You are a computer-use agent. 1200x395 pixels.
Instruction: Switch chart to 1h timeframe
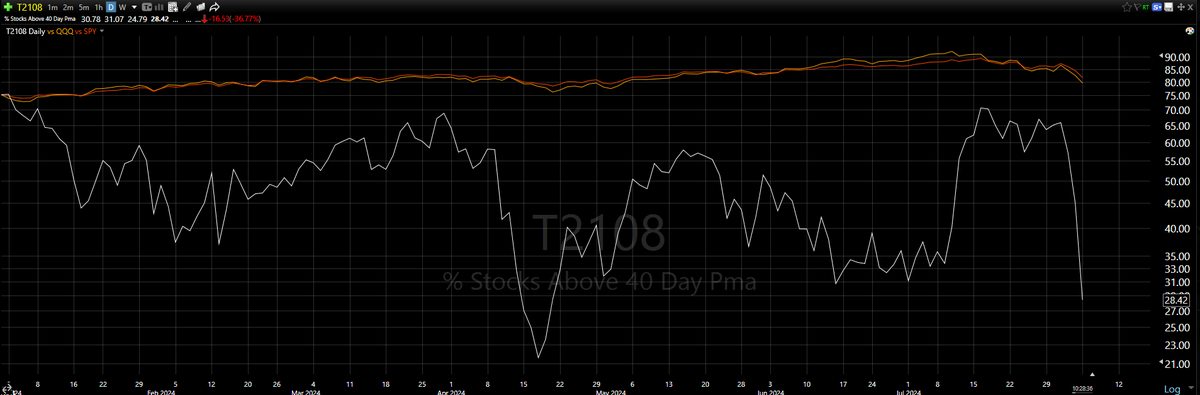(99, 7)
